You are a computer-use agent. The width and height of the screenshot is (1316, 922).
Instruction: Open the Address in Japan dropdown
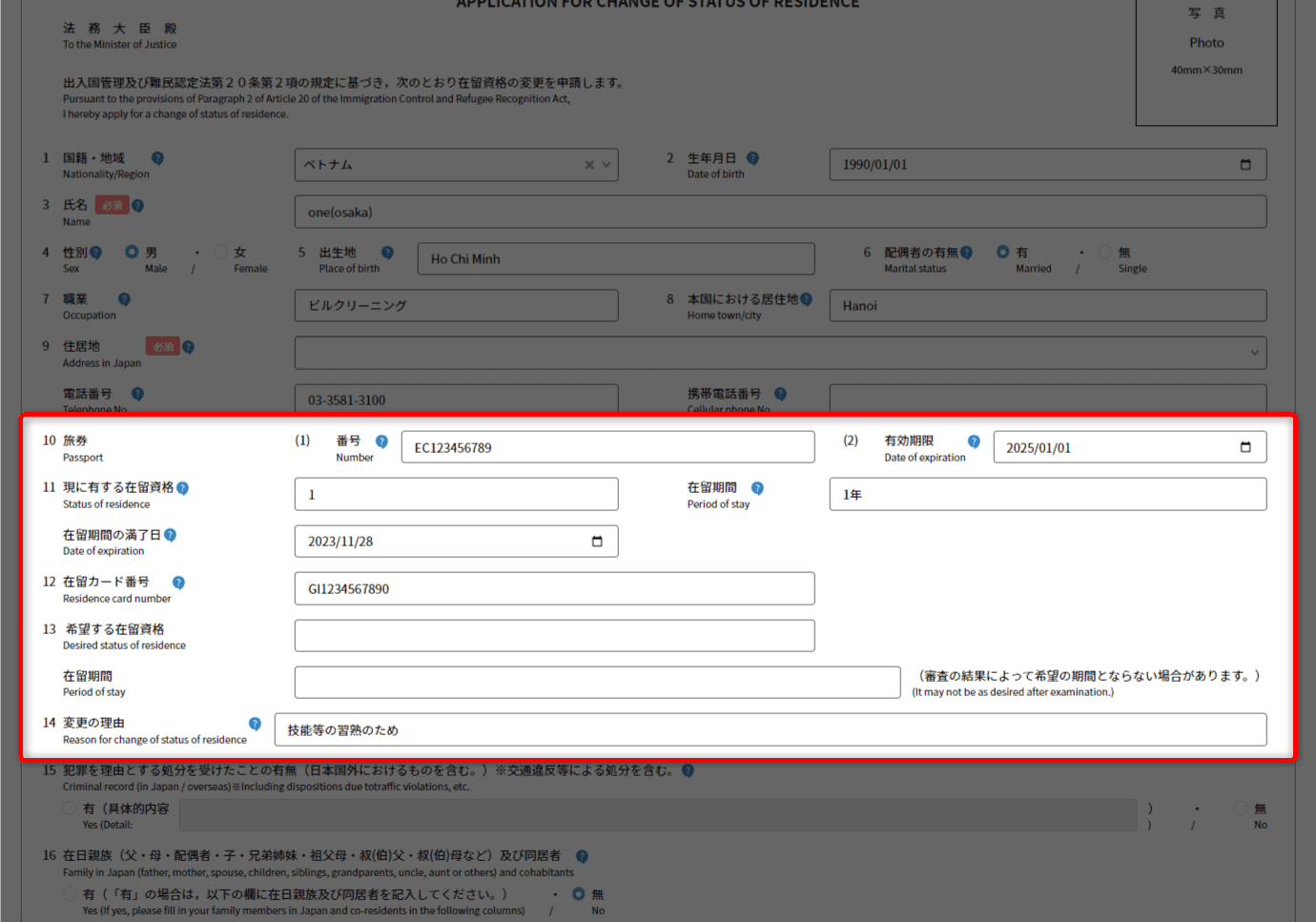(x=1254, y=353)
